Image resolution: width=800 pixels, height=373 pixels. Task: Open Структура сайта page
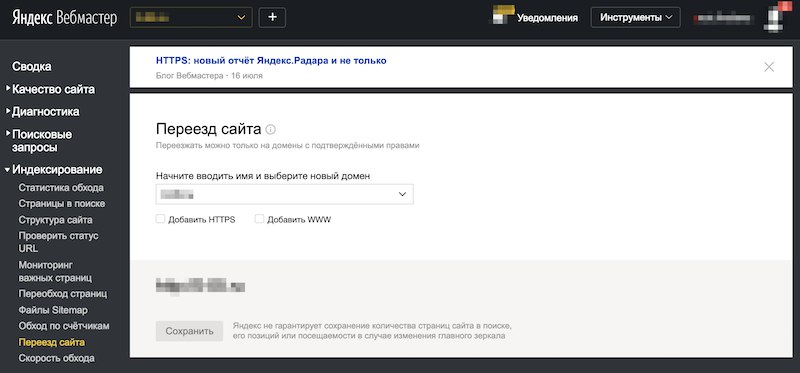click(56, 220)
